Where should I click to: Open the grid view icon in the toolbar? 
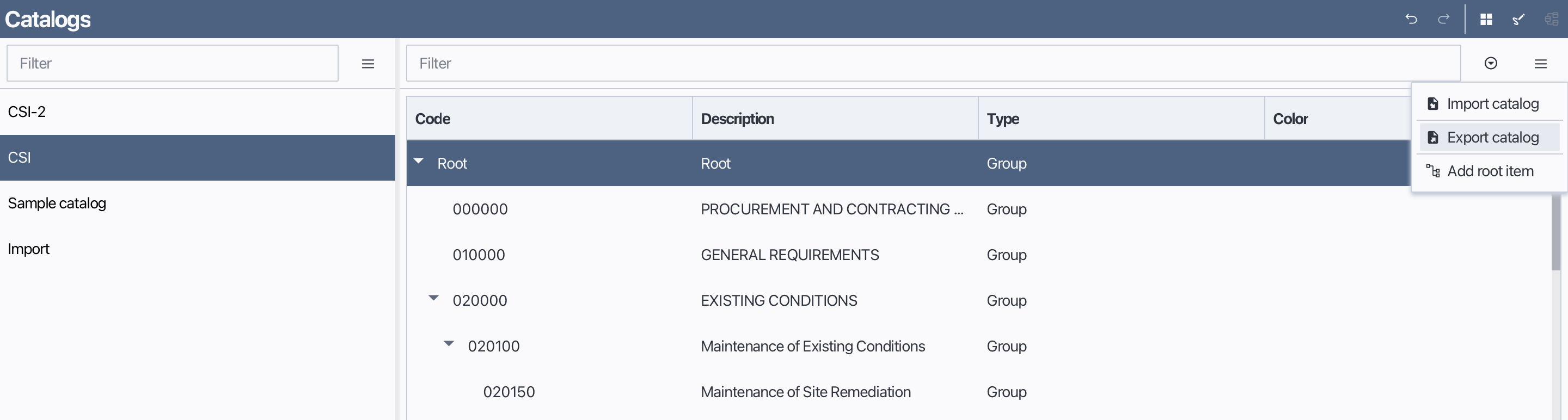coord(1486,19)
